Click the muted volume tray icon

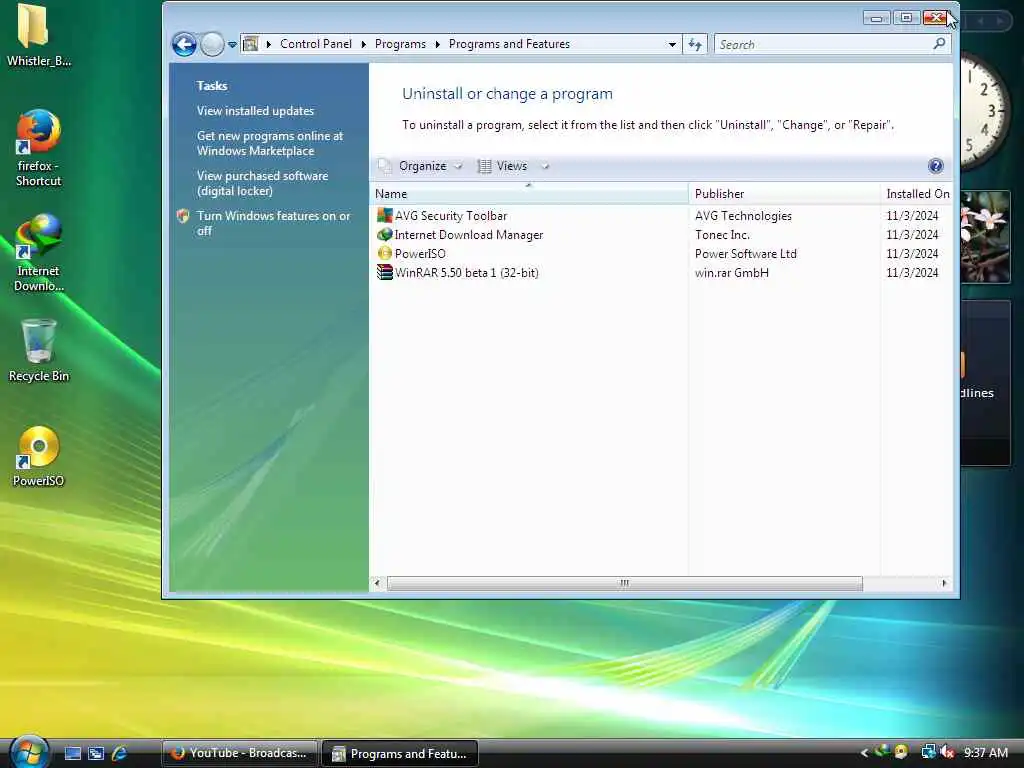pos(947,753)
